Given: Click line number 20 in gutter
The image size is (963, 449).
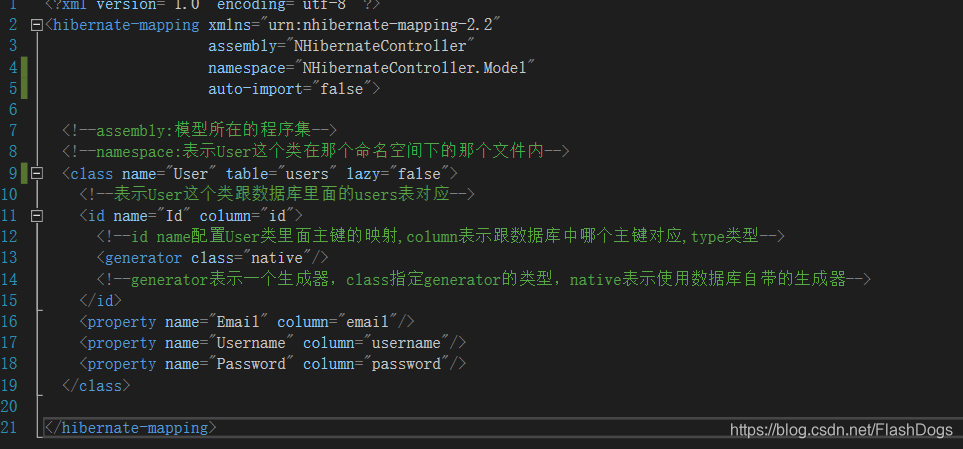Looking at the screenshot, I should (x=10, y=406).
